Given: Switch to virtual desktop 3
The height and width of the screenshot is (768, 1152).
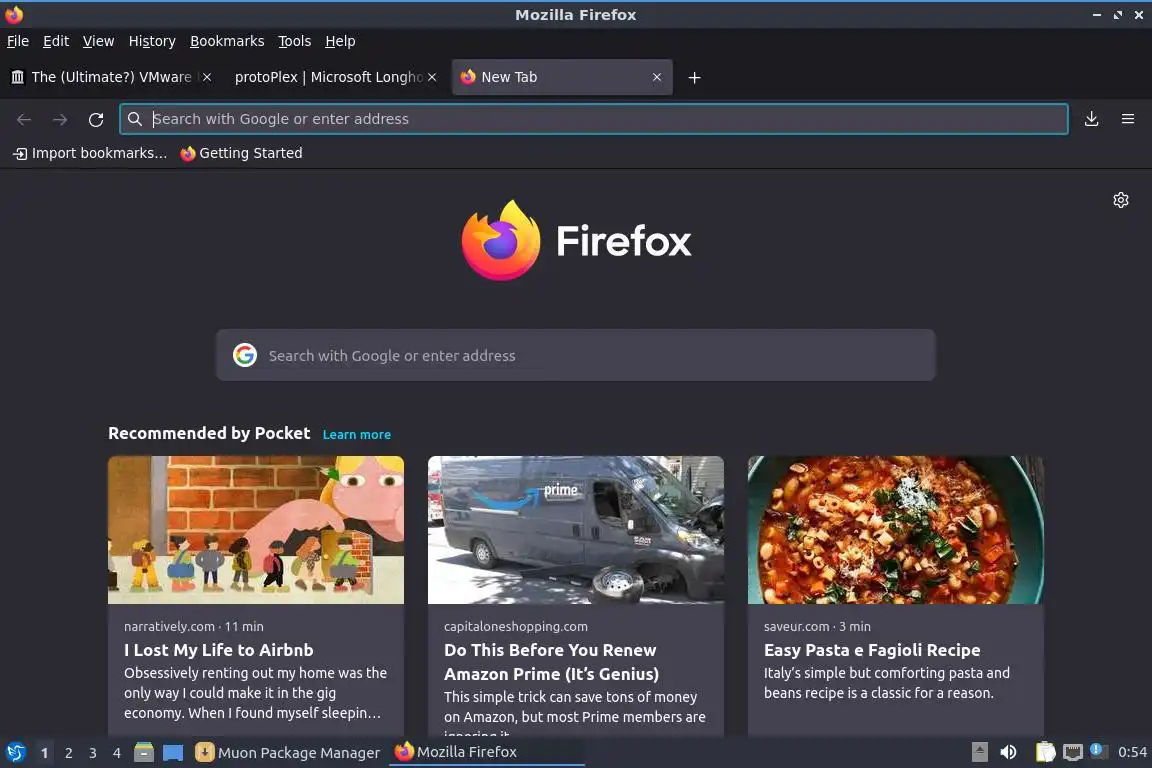Looking at the screenshot, I should (x=93, y=753).
